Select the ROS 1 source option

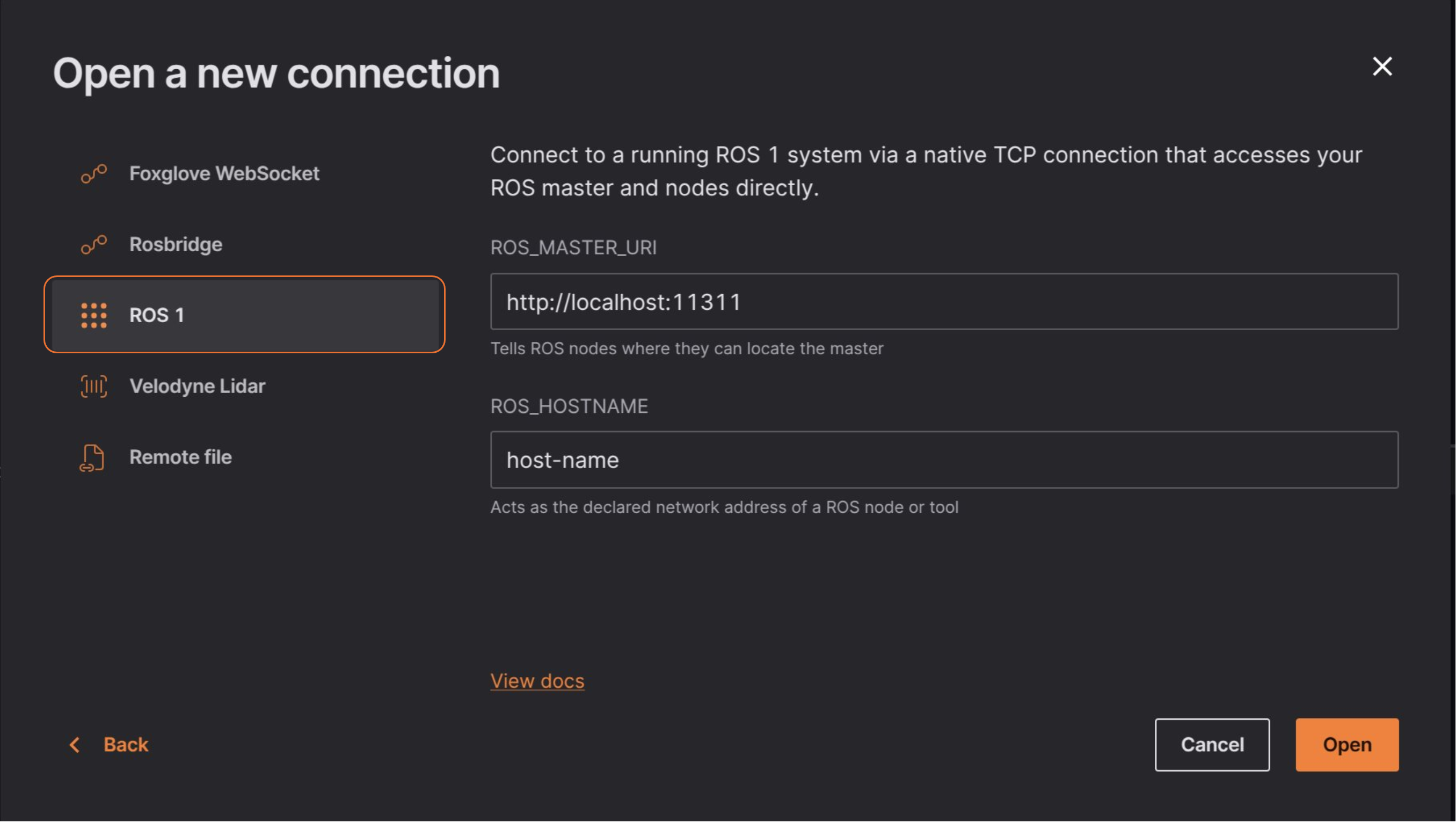point(244,315)
